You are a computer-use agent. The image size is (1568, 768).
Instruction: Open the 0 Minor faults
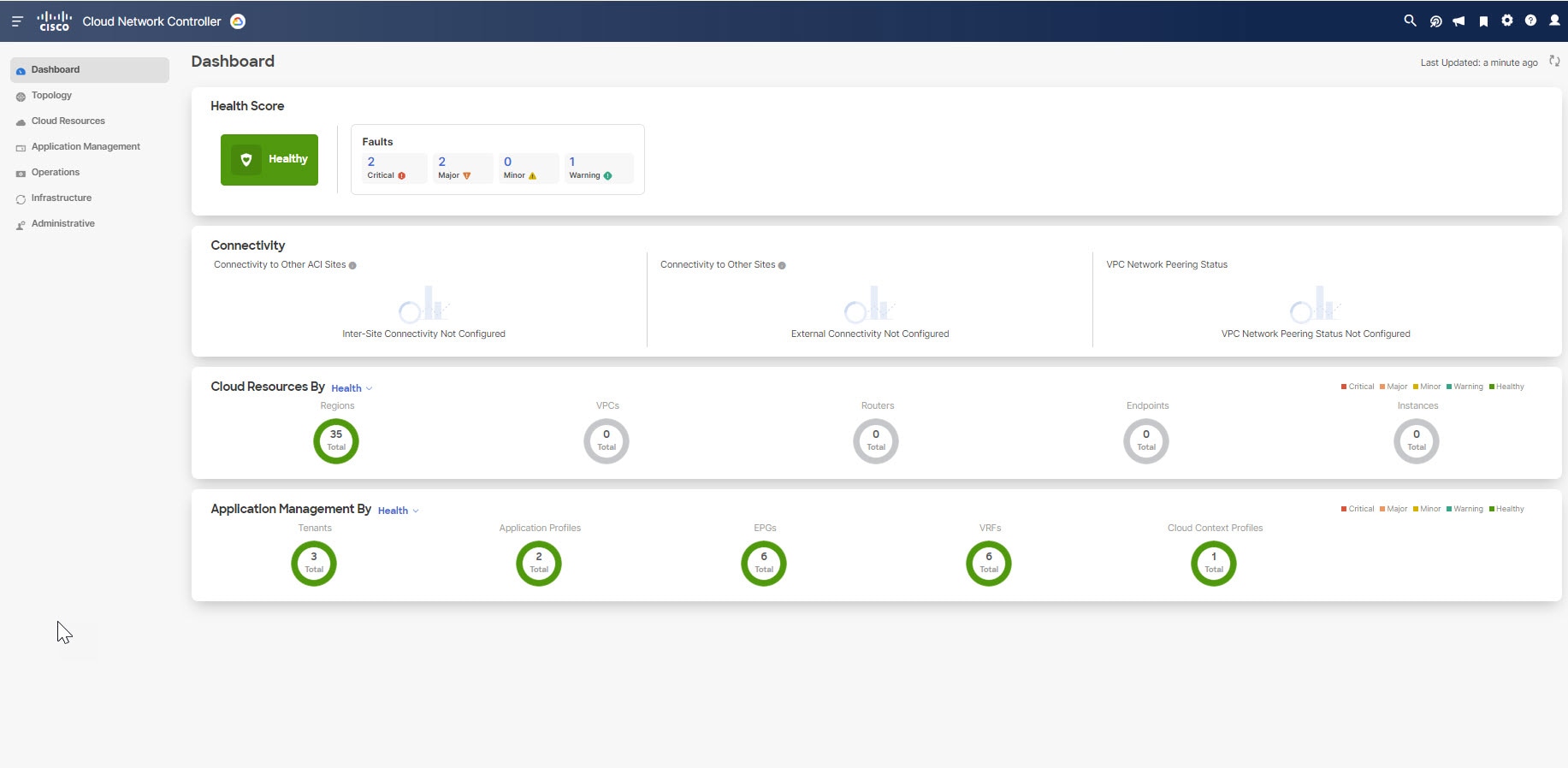coord(529,168)
